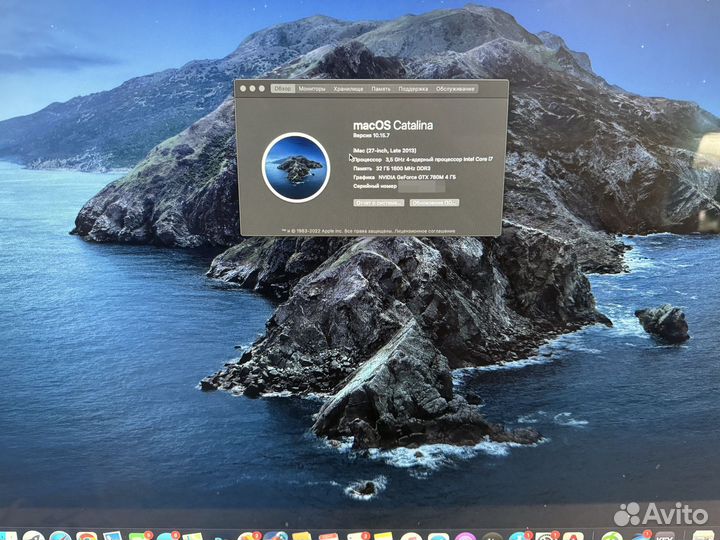Click the macOS Catalina title text
Viewport: 720px width, 540px height.
[x=393, y=125]
